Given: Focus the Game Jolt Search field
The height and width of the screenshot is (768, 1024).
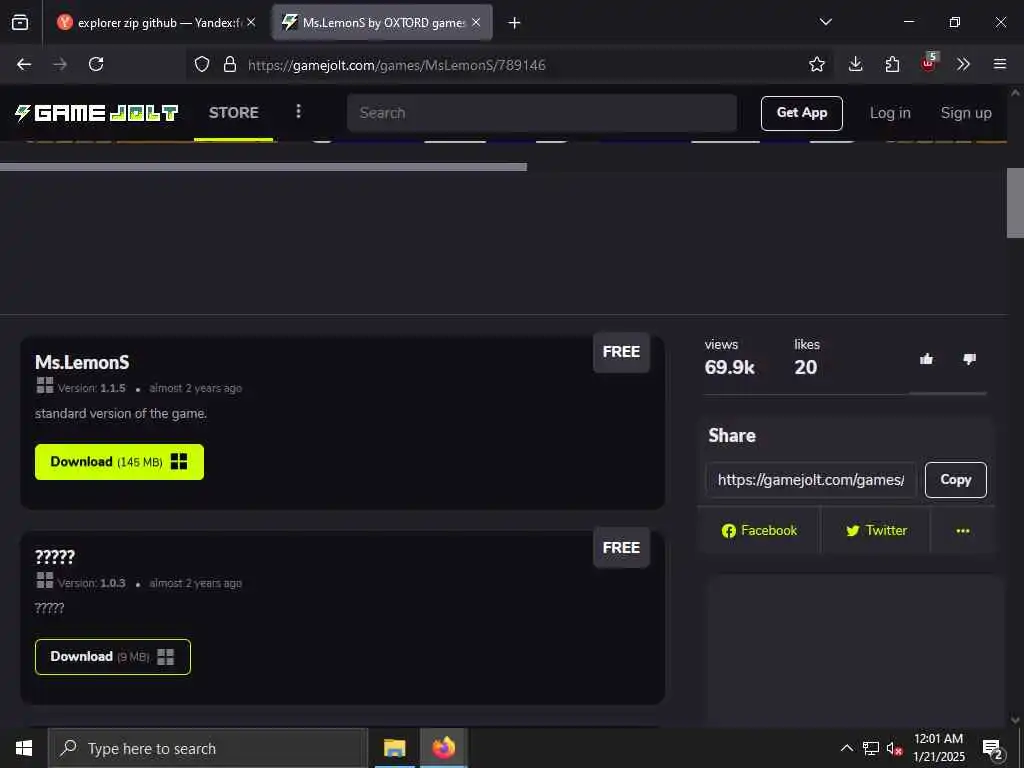Looking at the screenshot, I should pos(542,113).
